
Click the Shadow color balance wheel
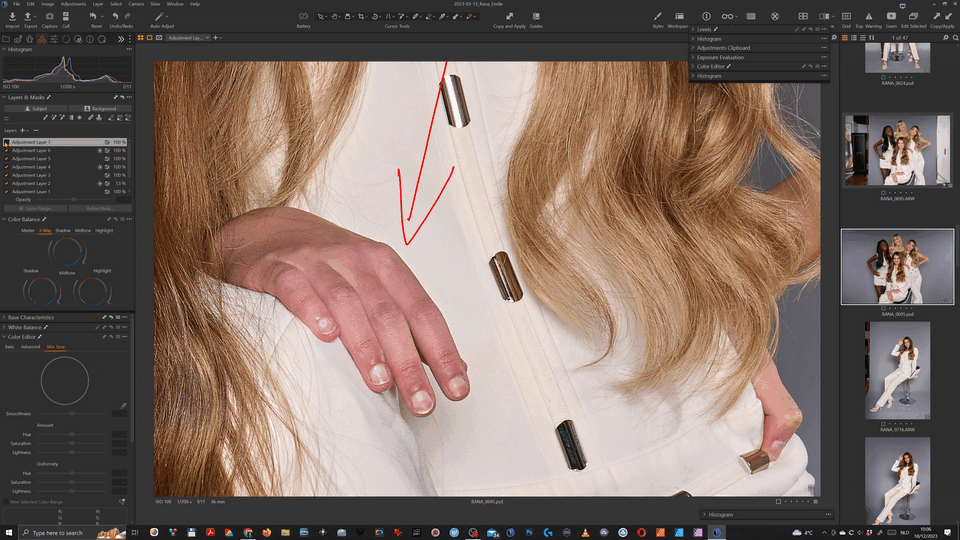click(42, 291)
